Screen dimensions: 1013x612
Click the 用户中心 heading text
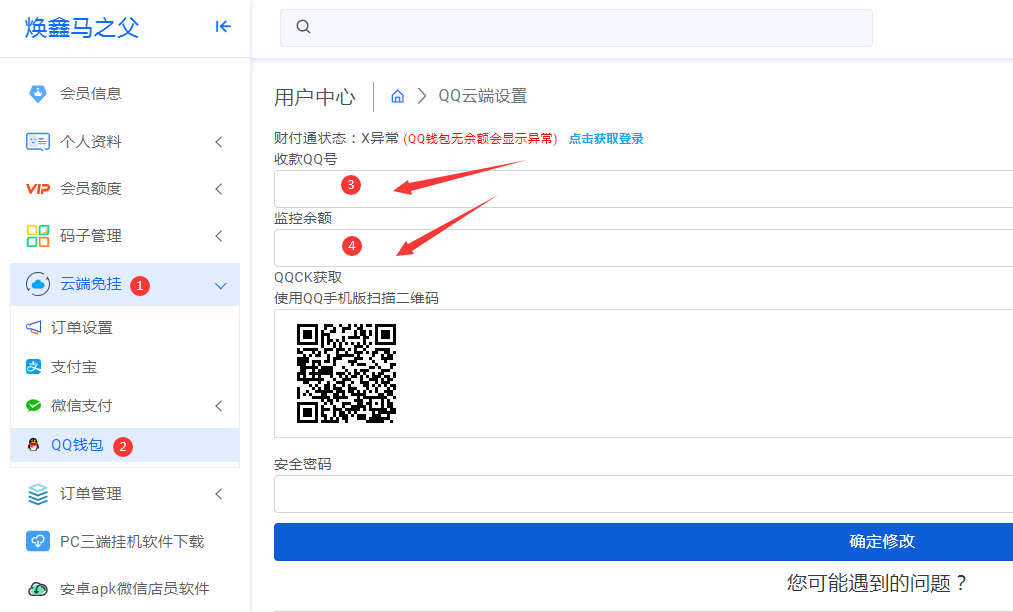click(x=315, y=97)
